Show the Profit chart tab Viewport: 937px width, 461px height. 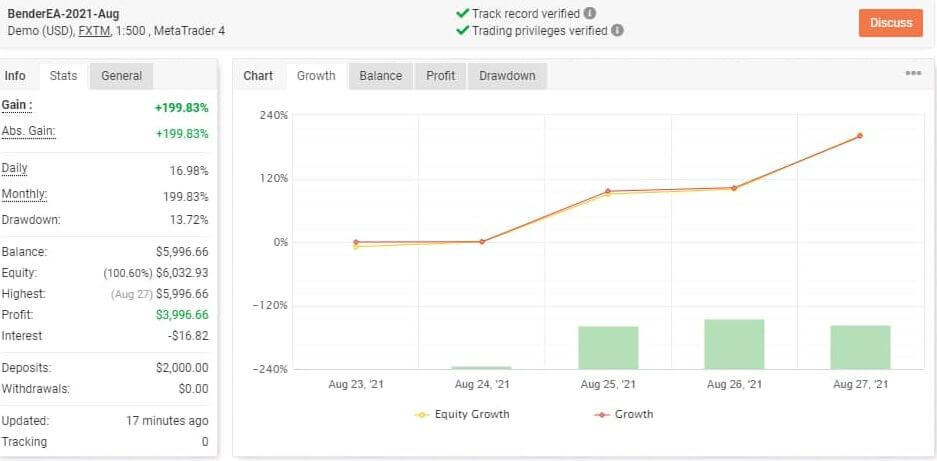pos(440,76)
